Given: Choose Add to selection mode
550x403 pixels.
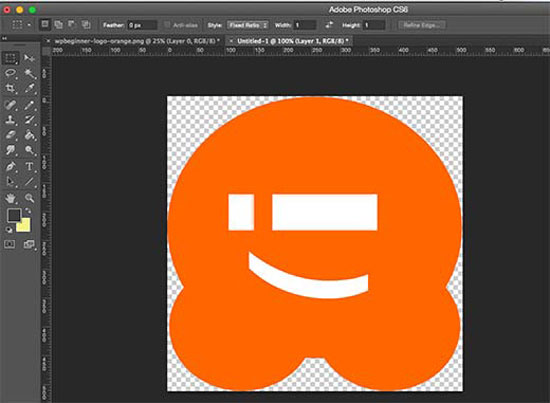Looking at the screenshot, I should click(59, 25).
